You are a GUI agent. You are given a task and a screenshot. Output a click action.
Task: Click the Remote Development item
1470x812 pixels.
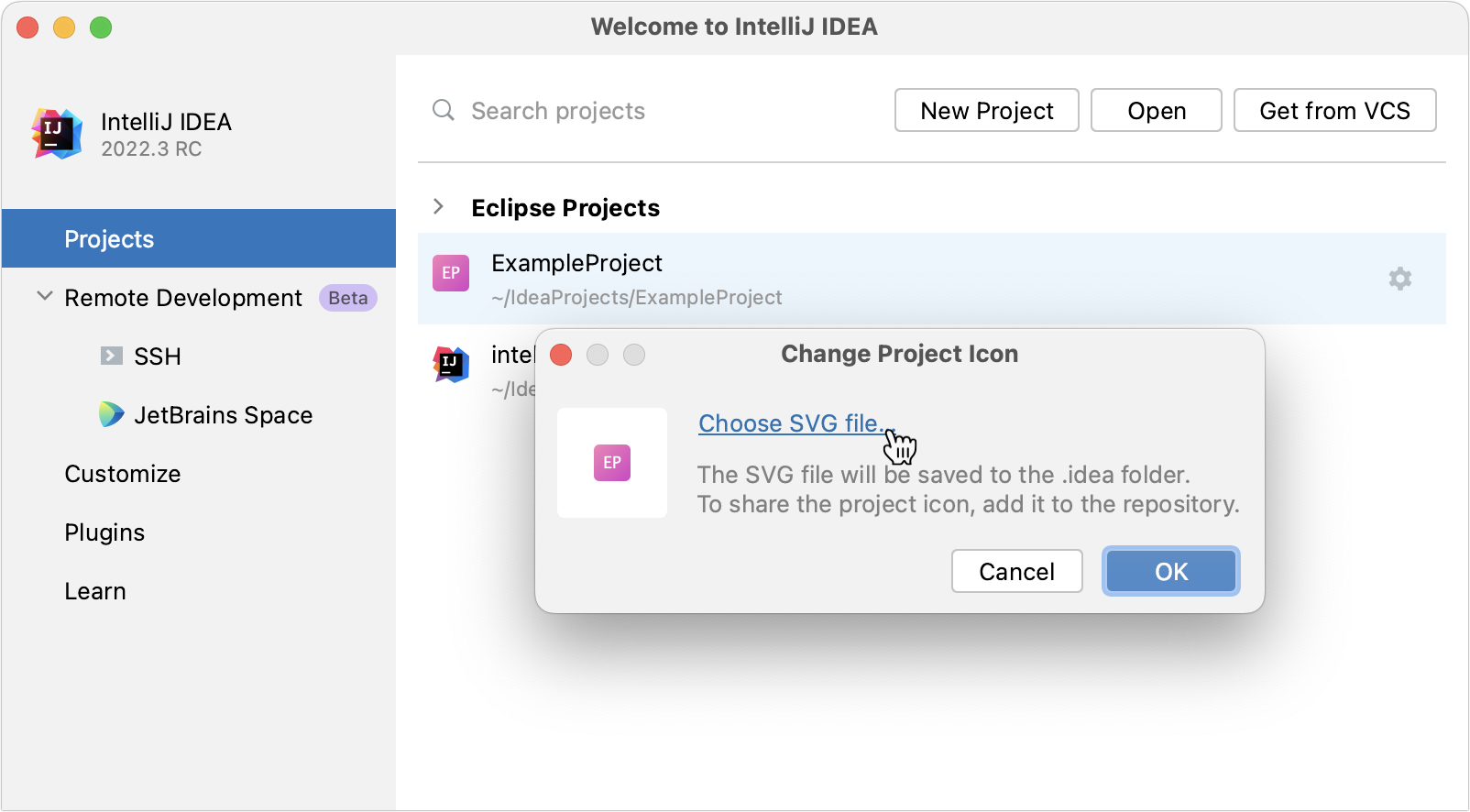pos(183,298)
